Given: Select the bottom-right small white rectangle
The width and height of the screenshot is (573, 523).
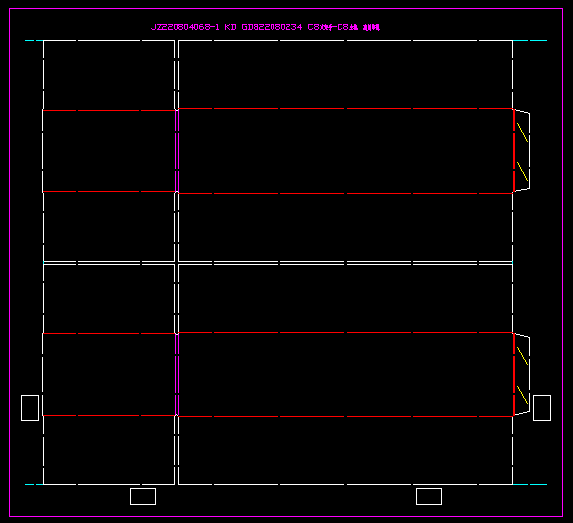Looking at the screenshot, I should (429, 496).
